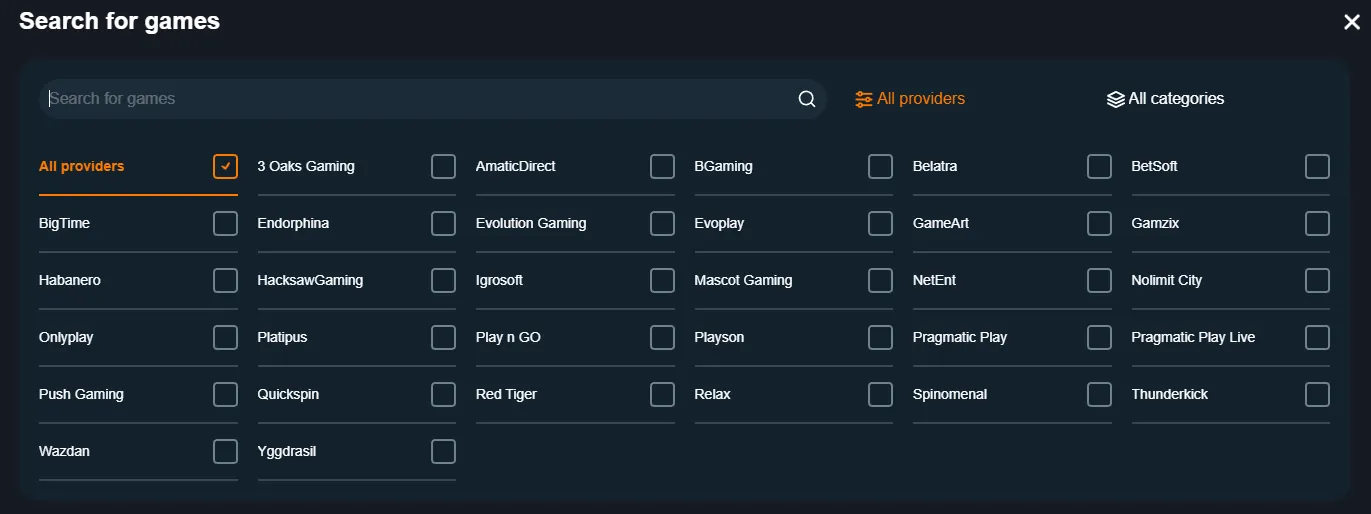Enable the Evolution Gaming checkbox
The image size is (1371, 514).
point(662,223)
